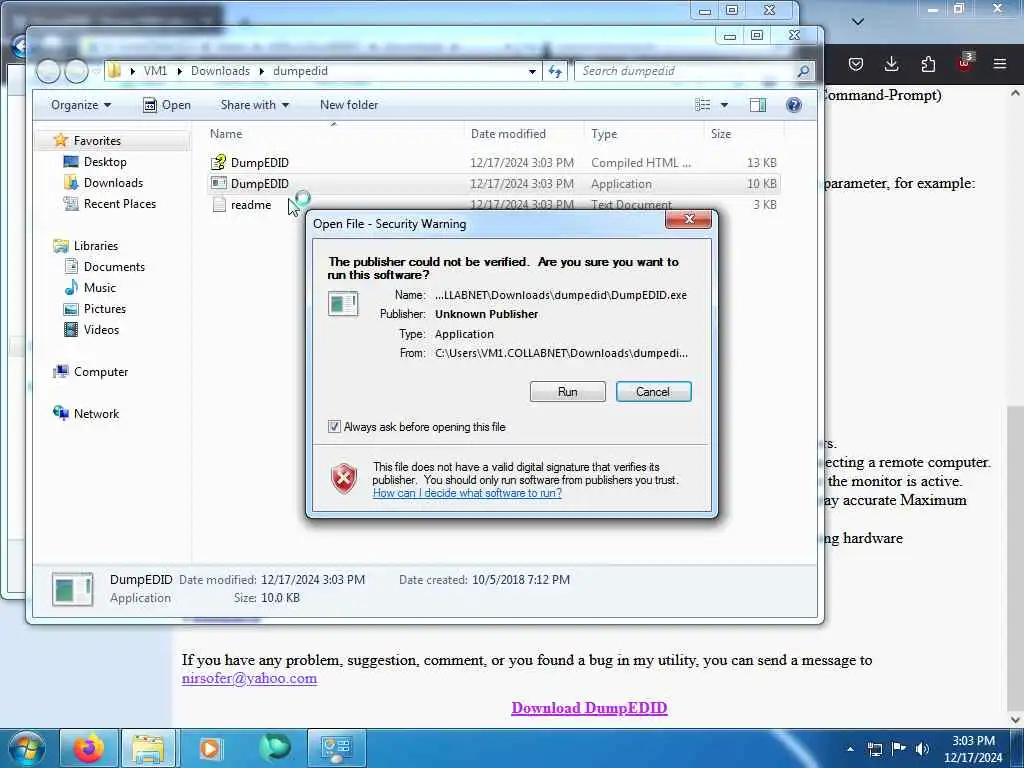
Task: Select Favorites in navigation pane
Action: (97, 141)
